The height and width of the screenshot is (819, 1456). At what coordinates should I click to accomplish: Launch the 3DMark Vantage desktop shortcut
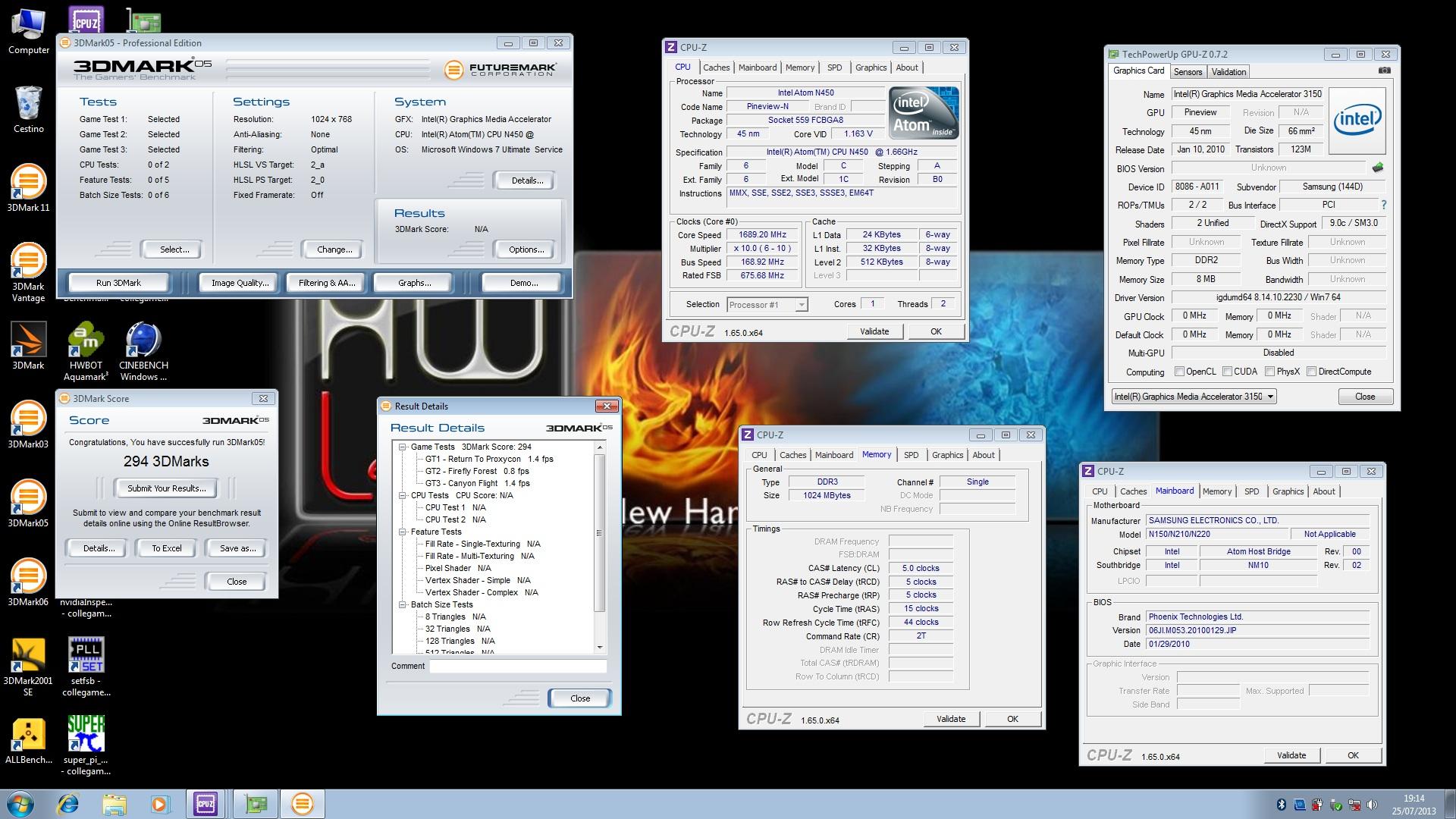point(28,272)
